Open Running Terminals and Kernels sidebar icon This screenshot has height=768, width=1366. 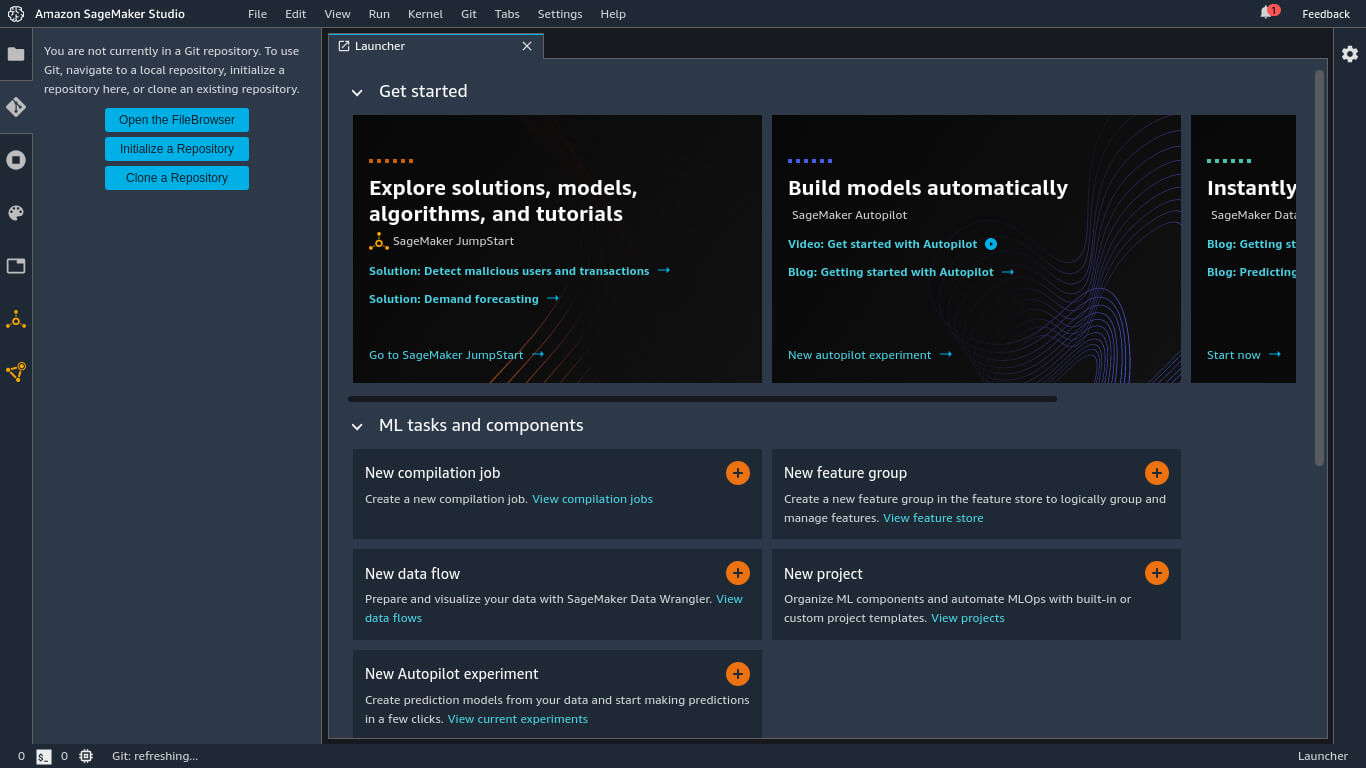pos(16,160)
